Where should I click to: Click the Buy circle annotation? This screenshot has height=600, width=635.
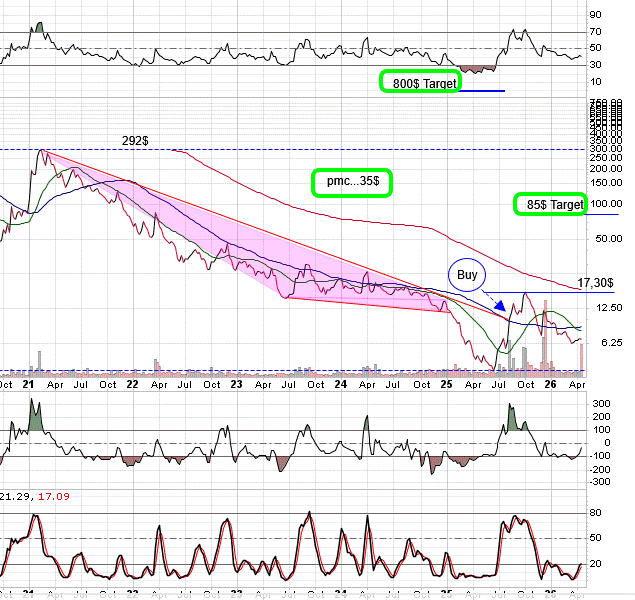tap(467, 274)
